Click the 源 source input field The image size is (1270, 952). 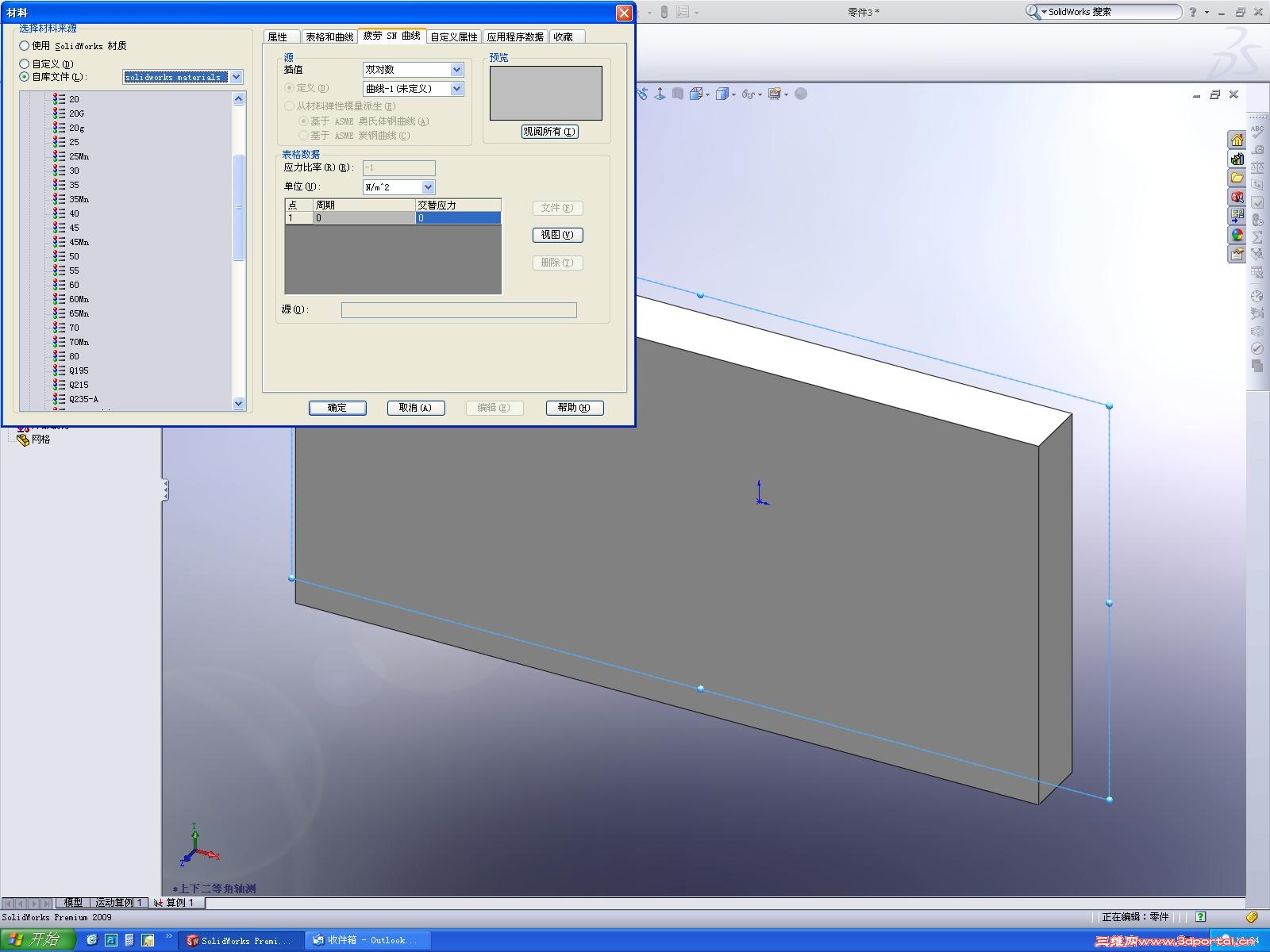pyautogui.click(x=459, y=310)
